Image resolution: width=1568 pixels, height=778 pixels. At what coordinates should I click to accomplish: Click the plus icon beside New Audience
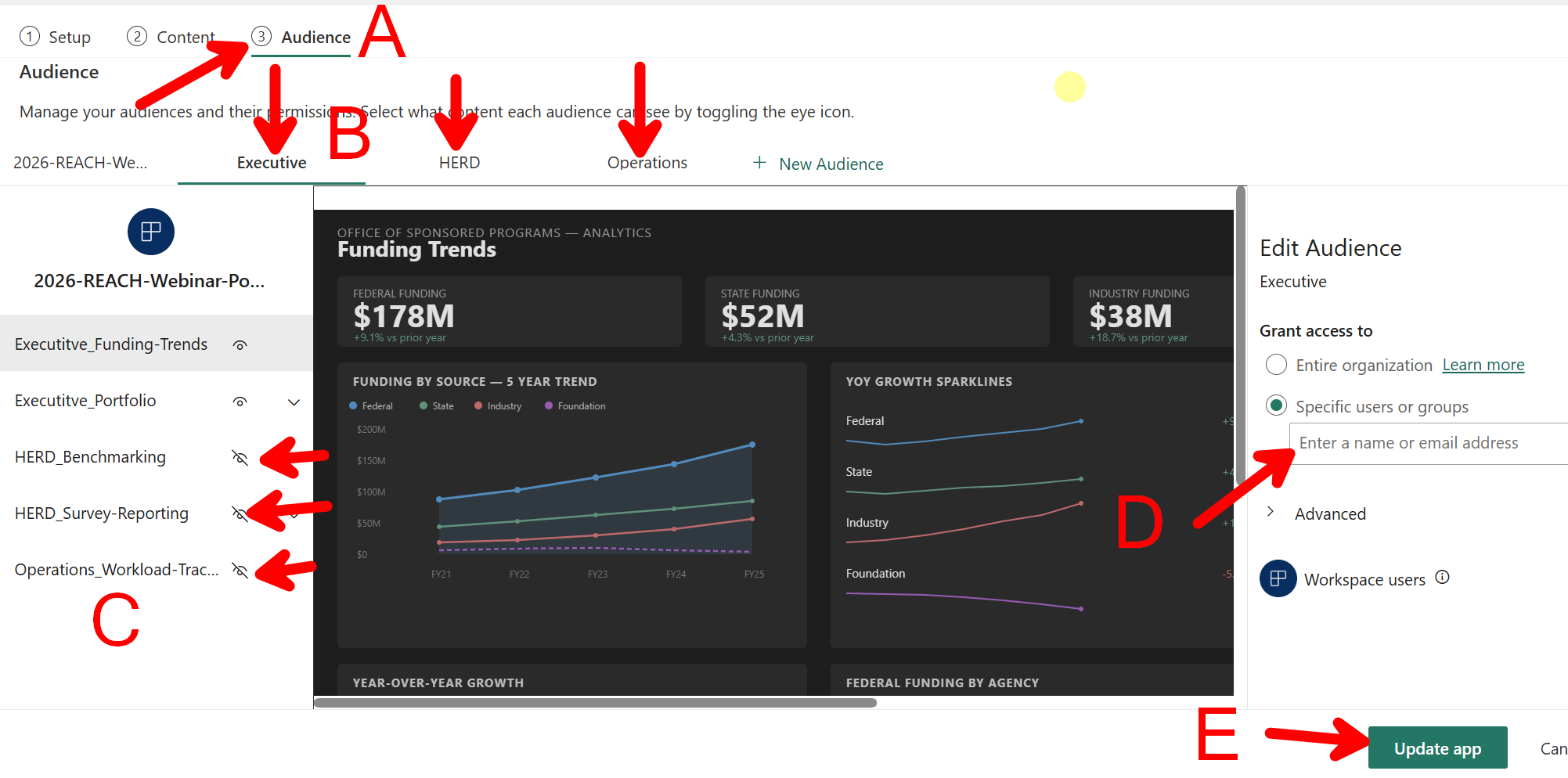pos(759,163)
